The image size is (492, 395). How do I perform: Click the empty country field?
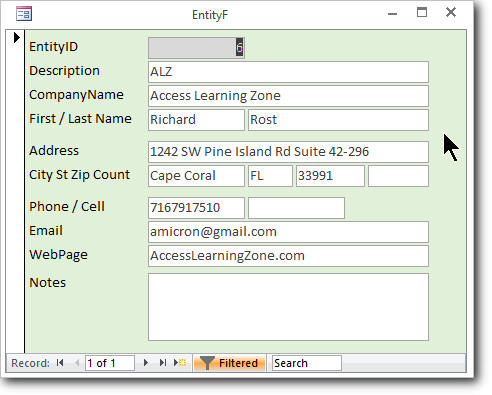tap(398, 176)
